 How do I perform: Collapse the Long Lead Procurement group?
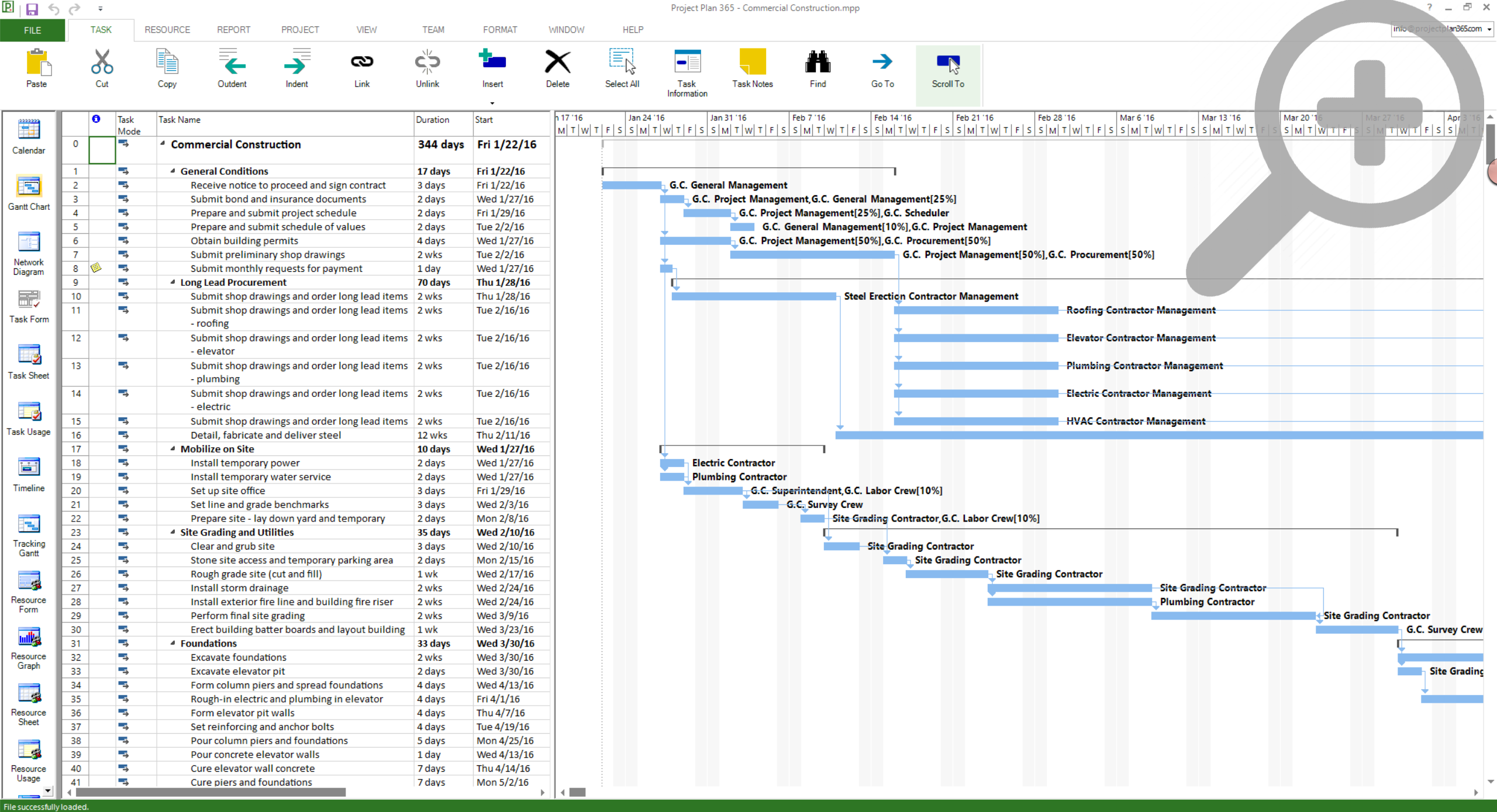click(x=173, y=282)
